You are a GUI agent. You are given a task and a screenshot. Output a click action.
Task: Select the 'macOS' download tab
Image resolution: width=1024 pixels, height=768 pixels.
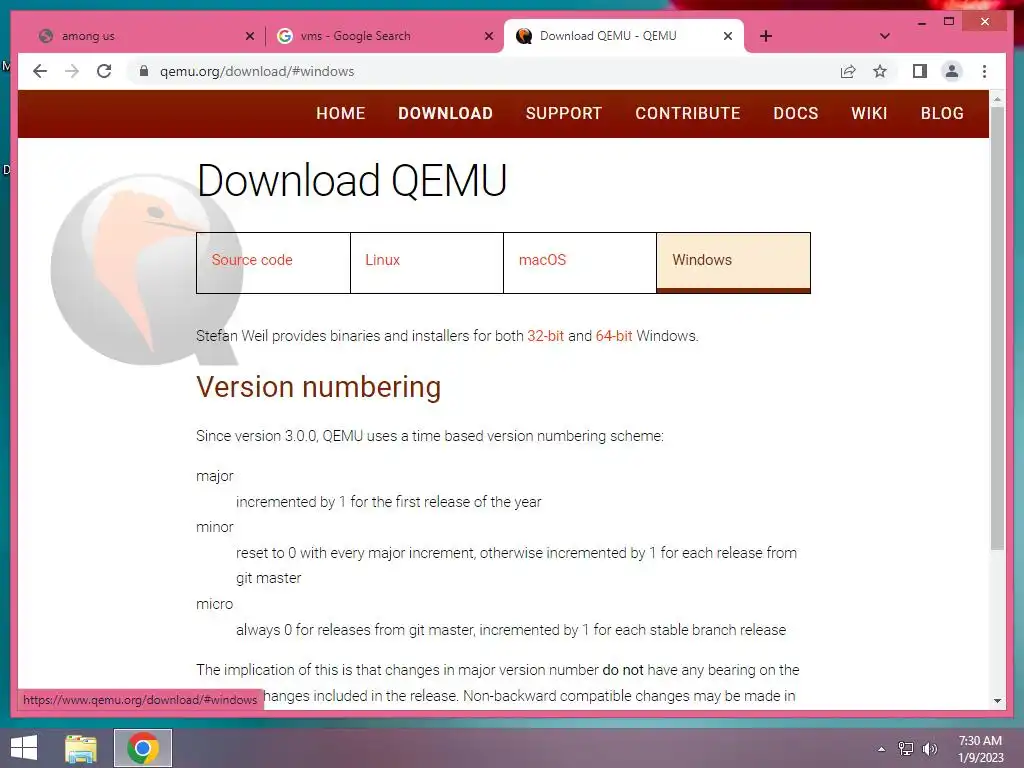(580, 263)
